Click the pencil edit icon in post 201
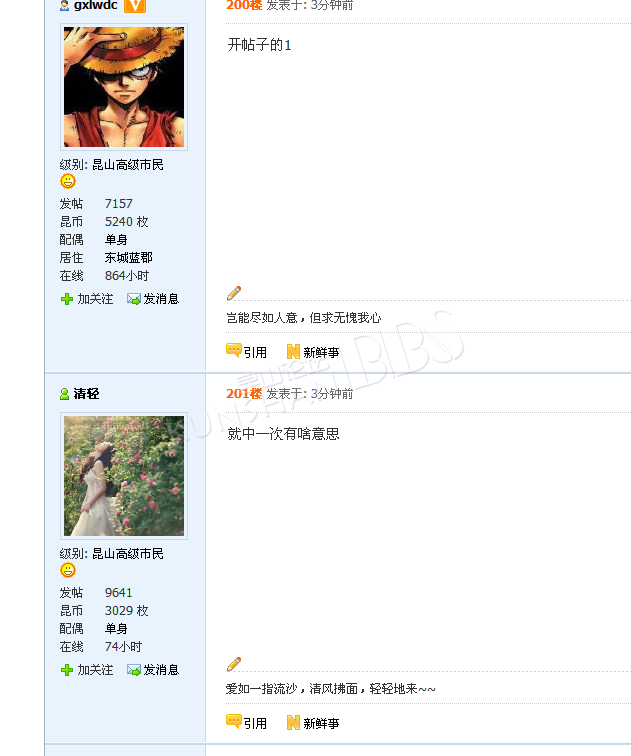 [x=234, y=664]
